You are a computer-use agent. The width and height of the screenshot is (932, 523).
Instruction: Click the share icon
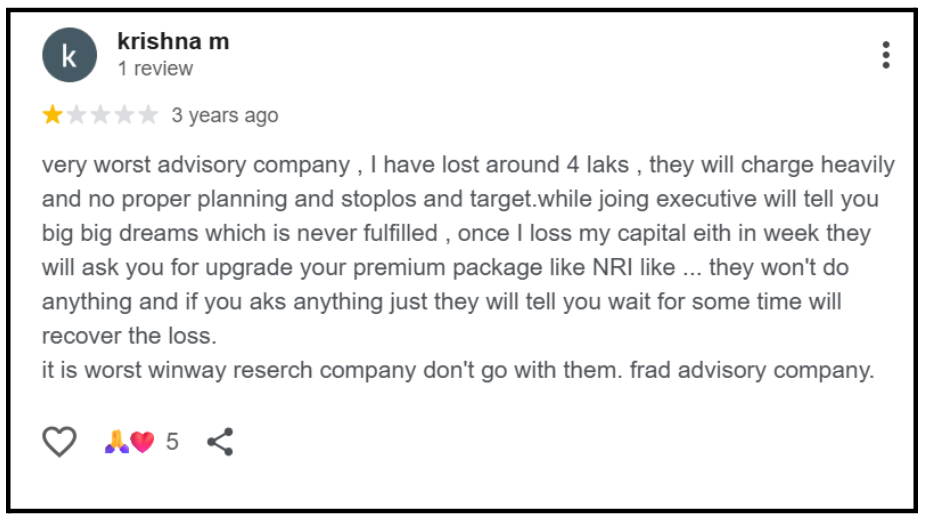point(220,441)
